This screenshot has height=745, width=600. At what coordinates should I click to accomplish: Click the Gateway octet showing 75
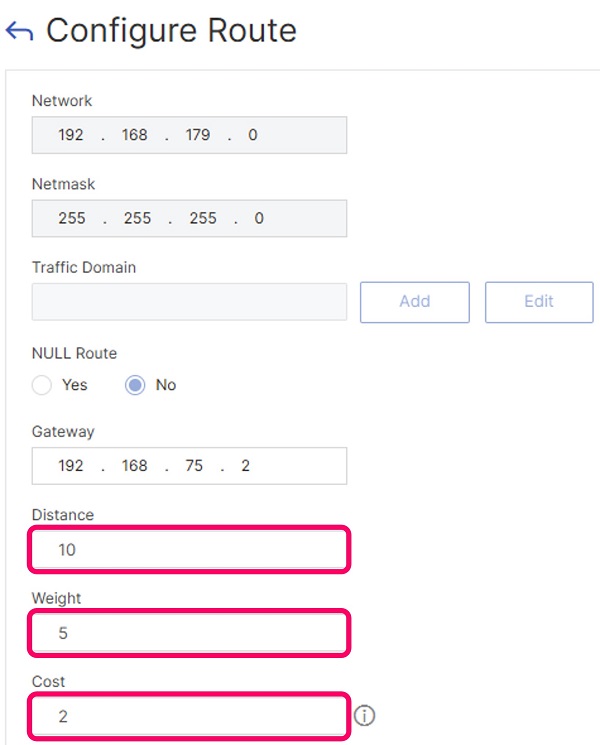(x=194, y=466)
